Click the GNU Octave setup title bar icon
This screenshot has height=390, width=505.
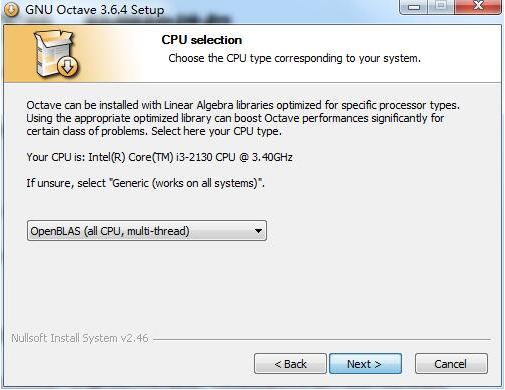11,9
